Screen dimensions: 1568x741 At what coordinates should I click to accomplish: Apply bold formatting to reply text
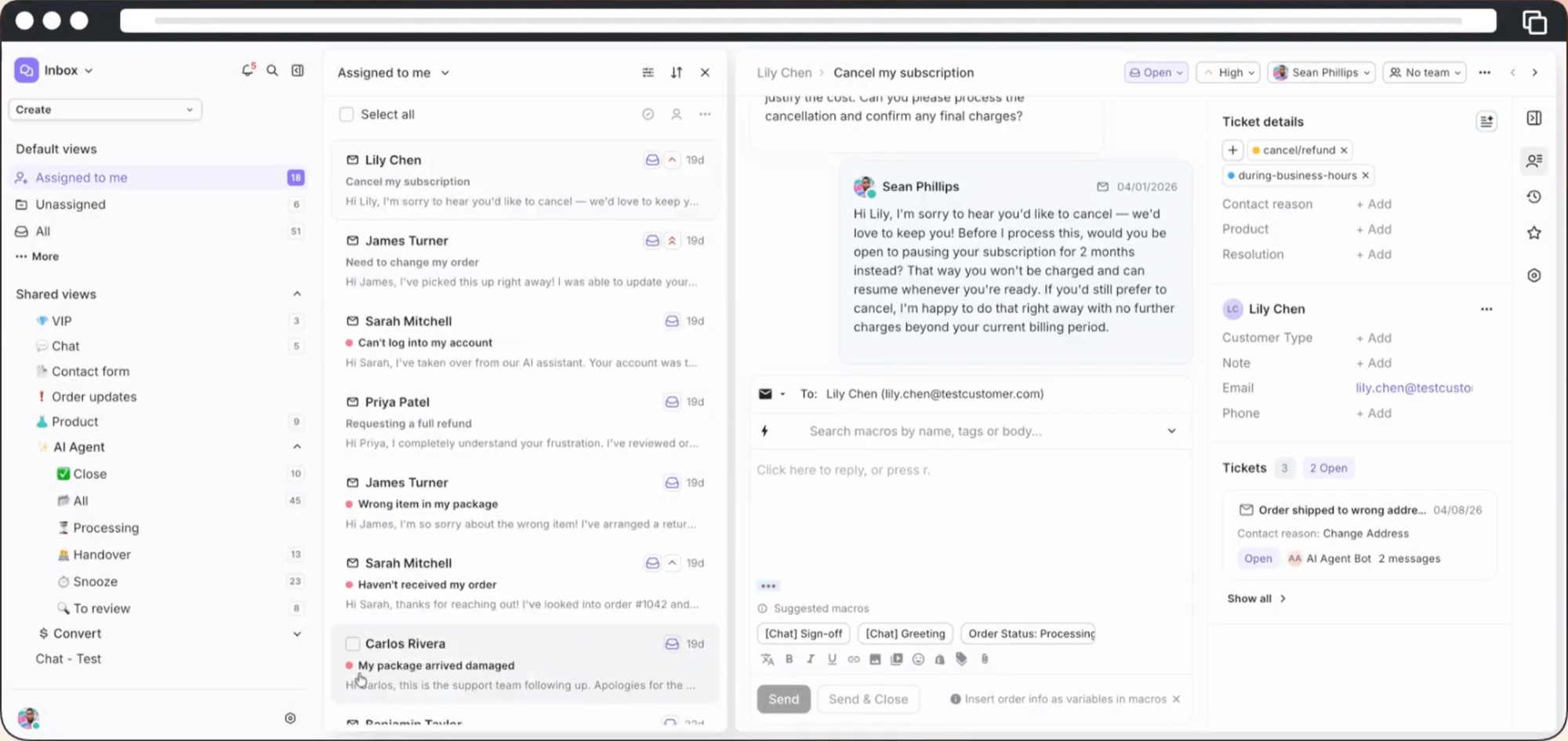point(789,659)
